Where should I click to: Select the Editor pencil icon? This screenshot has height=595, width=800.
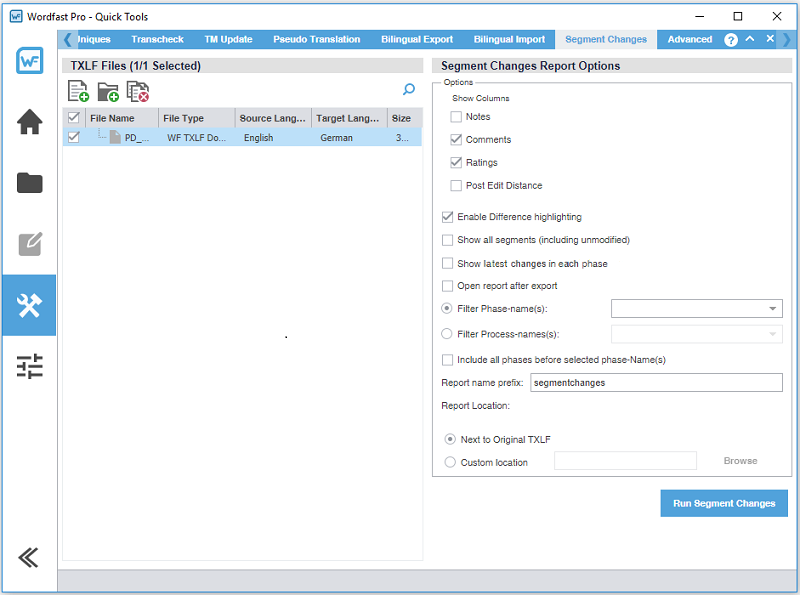coord(29,243)
